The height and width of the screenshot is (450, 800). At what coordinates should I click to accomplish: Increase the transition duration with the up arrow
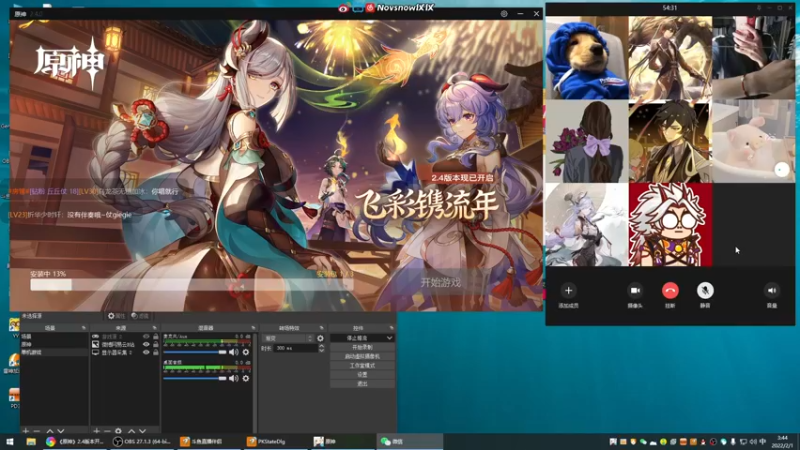pyautogui.click(x=321, y=346)
